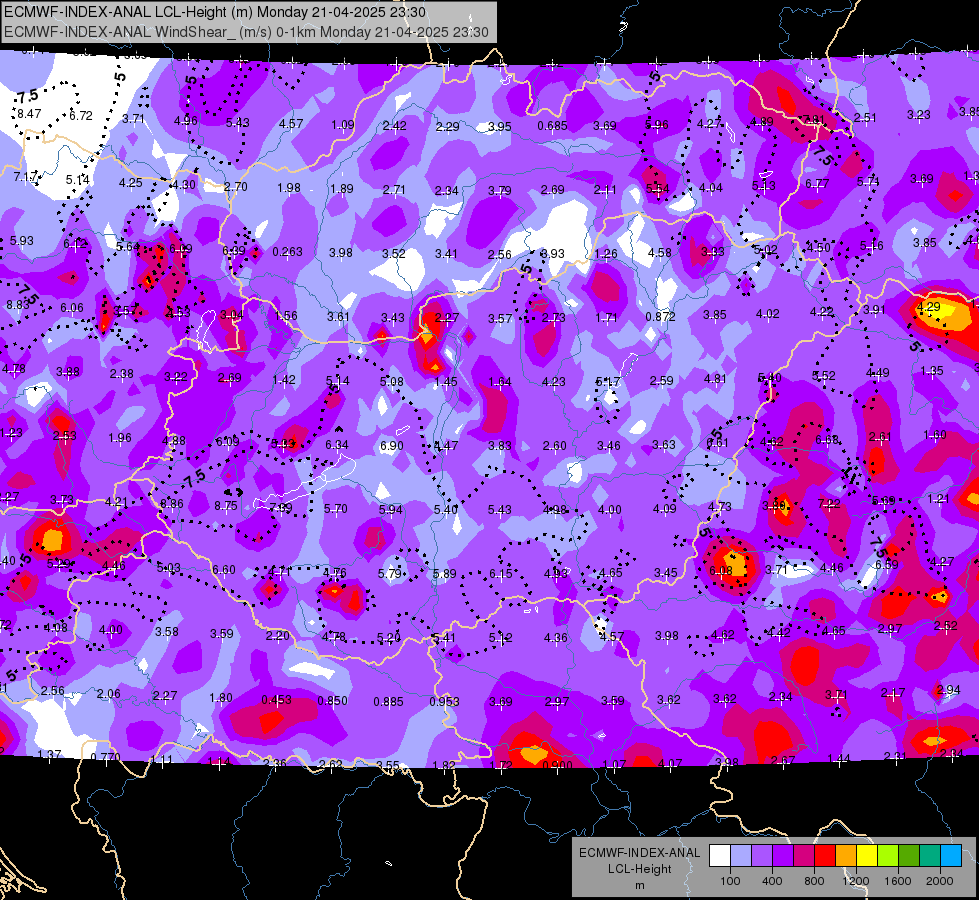Click the wind shear value 8.86
The width and height of the screenshot is (979, 900).
pyautogui.click(x=172, y=504)
